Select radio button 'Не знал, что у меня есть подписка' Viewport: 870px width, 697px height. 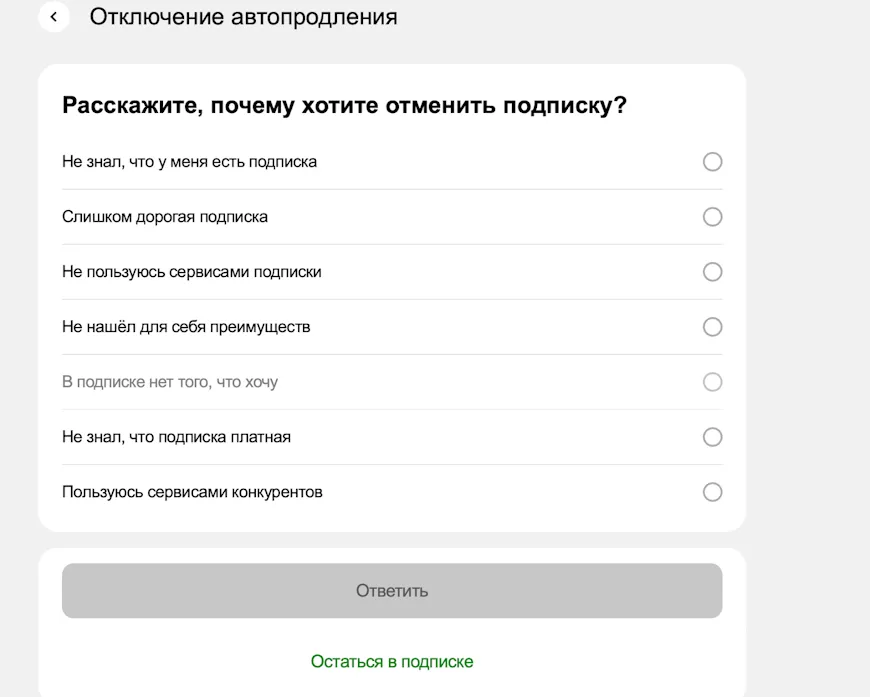pyautogui.click(x=712, y=162)
